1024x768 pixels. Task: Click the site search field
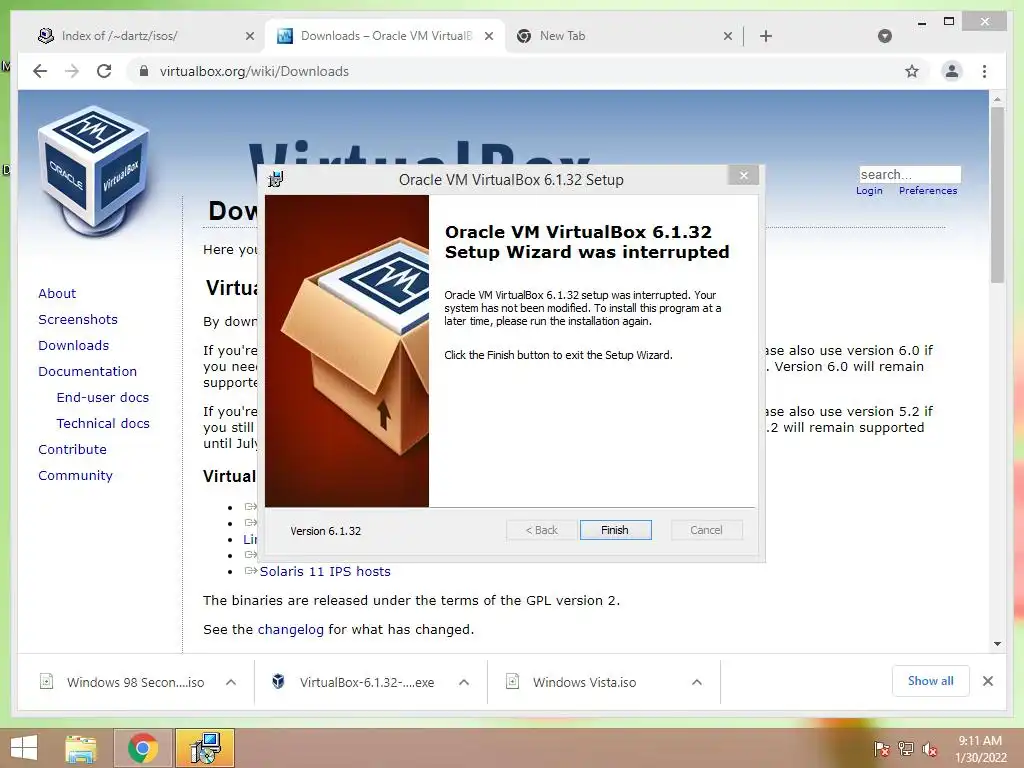pyautogui.click(x=910, y=174)
